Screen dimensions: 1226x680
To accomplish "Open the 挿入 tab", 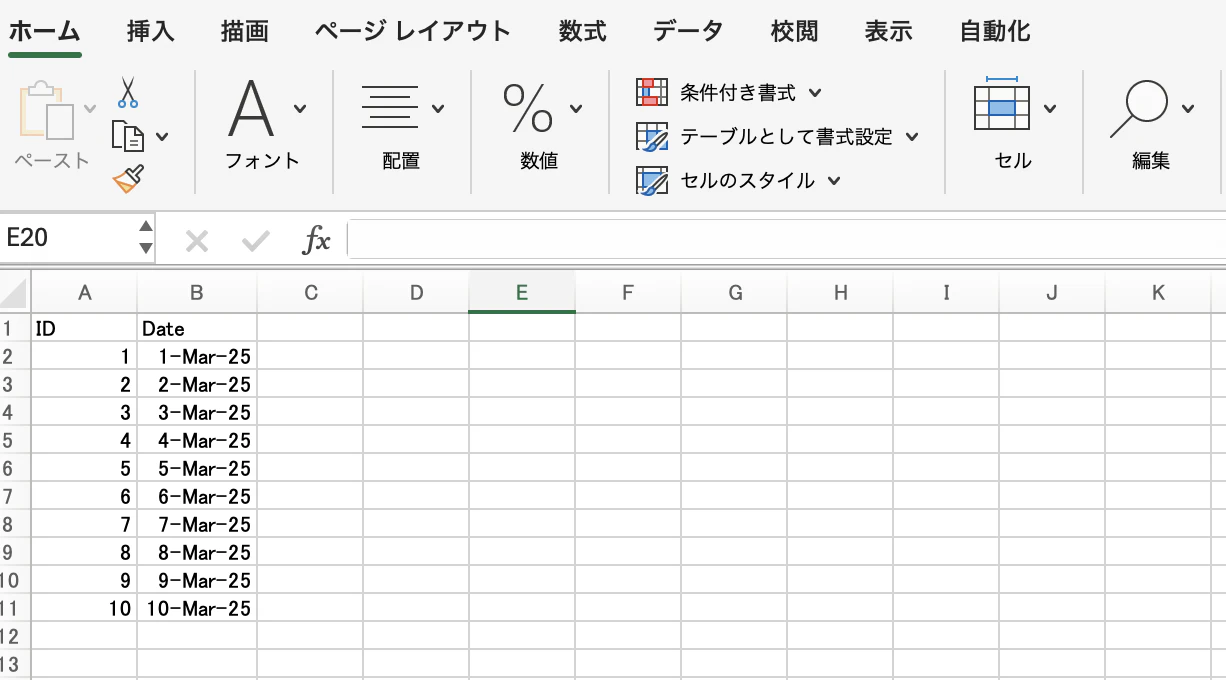I will pos(151,31).
